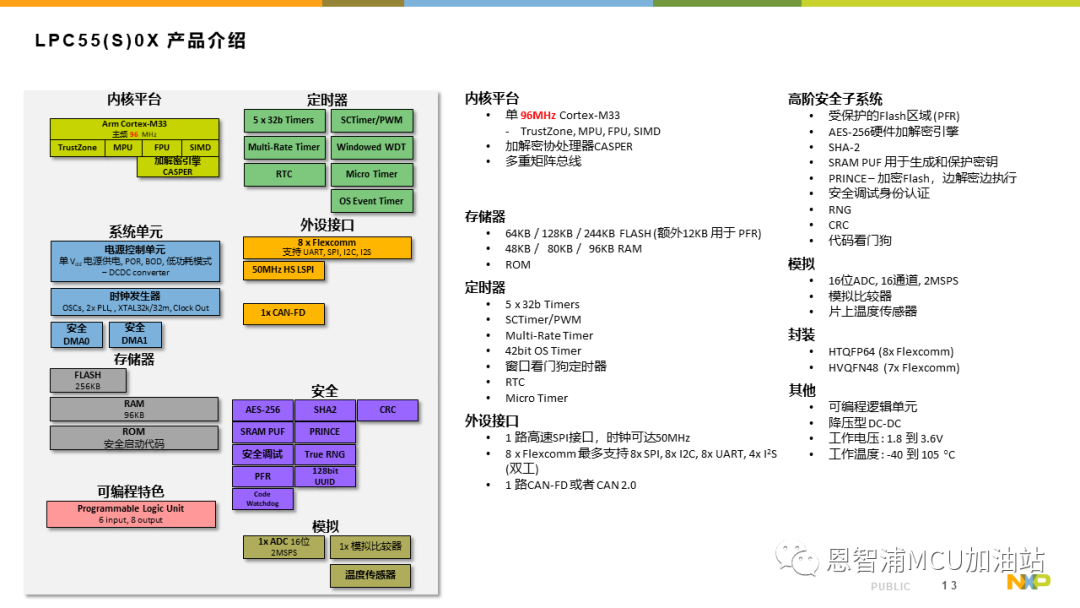Screen dimensions: 1080x608
Task: Select the TrustZone block
Action: point(77,147)
